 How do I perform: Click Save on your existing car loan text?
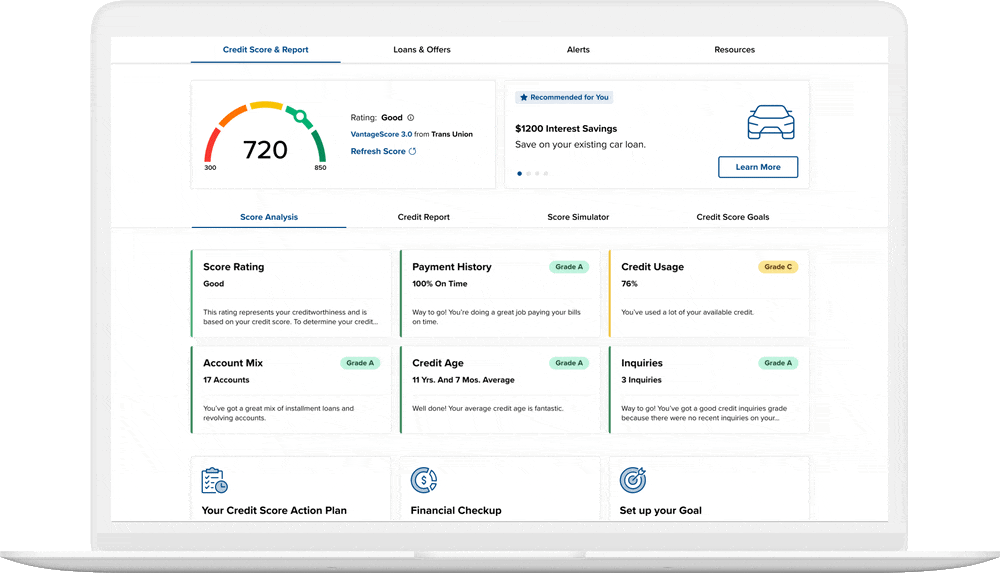pos(580,145)
